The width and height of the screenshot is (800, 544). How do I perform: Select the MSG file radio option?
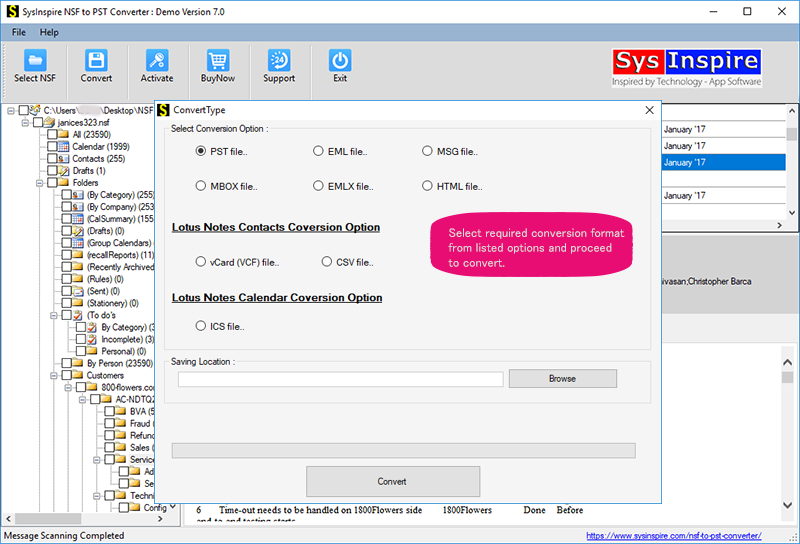tap(427, 151)
